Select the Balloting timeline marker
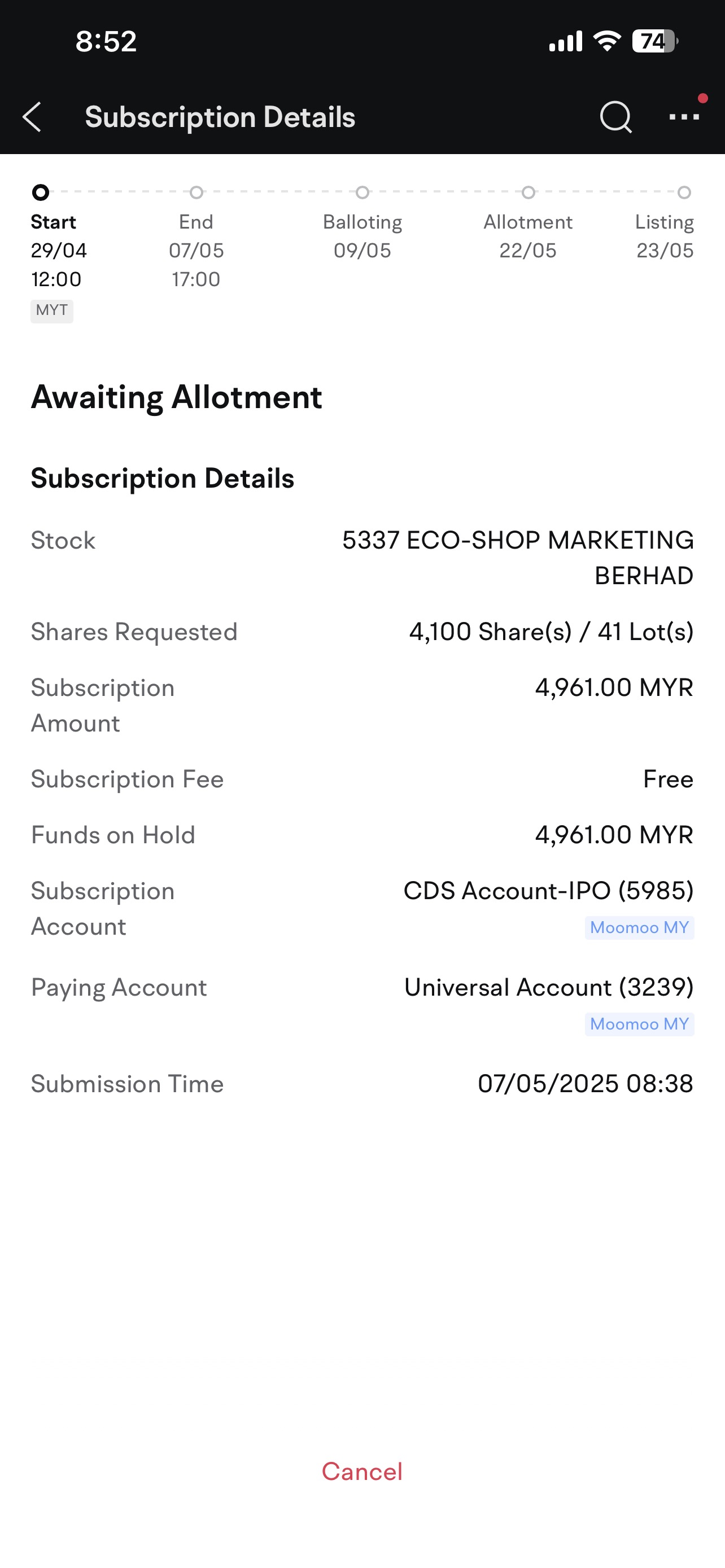The height and width of the screenshot is (1568, 725). (362, 192)
